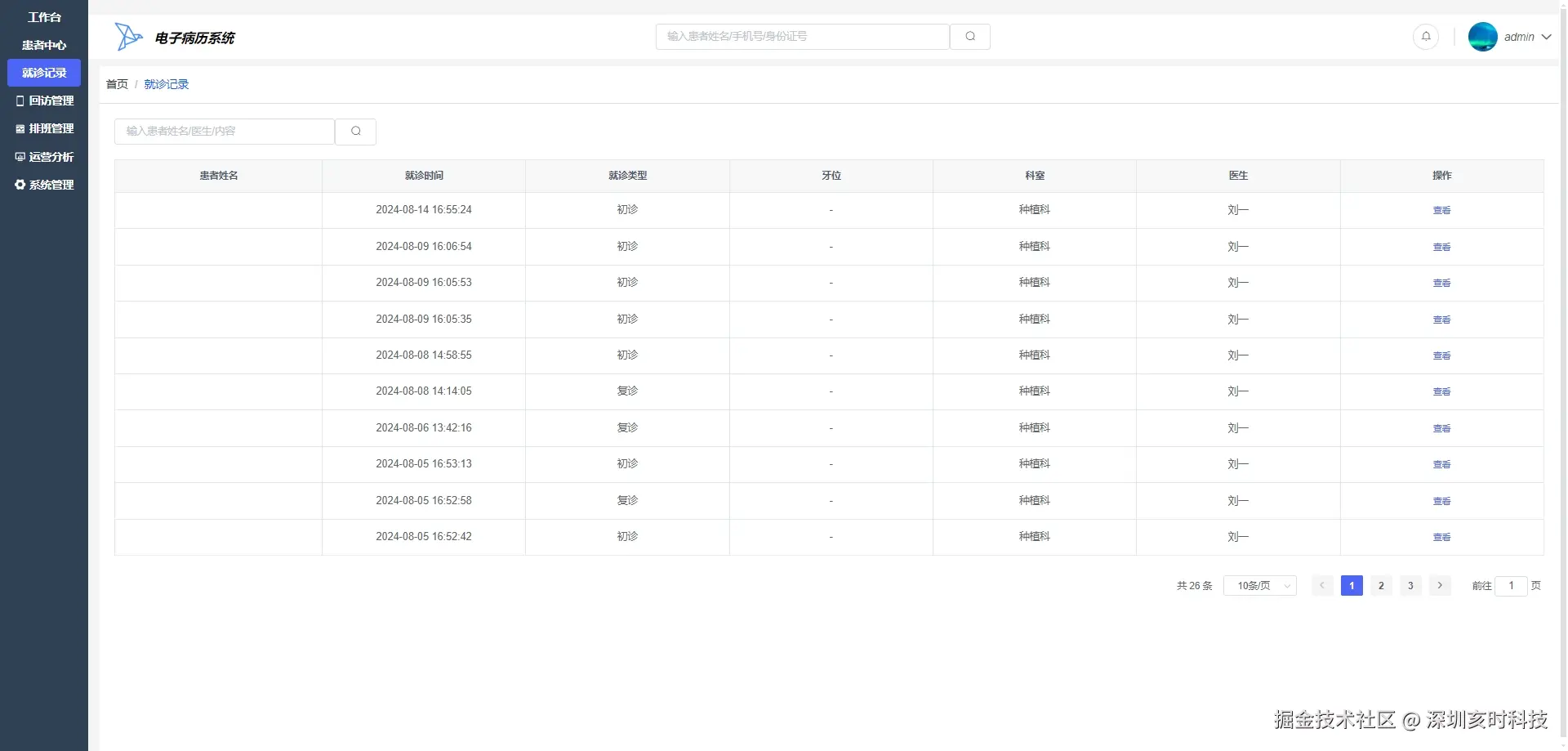Select page 1 in pagination
Screen dimensions: 1568x751
1352,586
